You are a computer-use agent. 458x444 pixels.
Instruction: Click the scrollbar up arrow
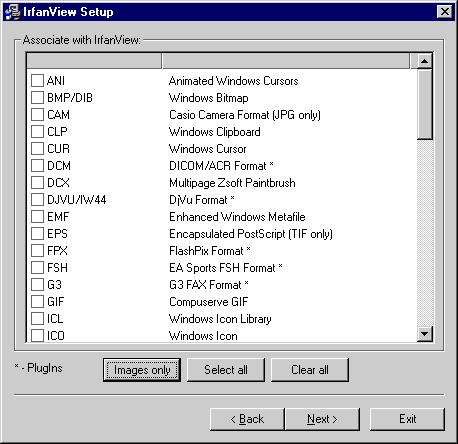click(425, 61)
